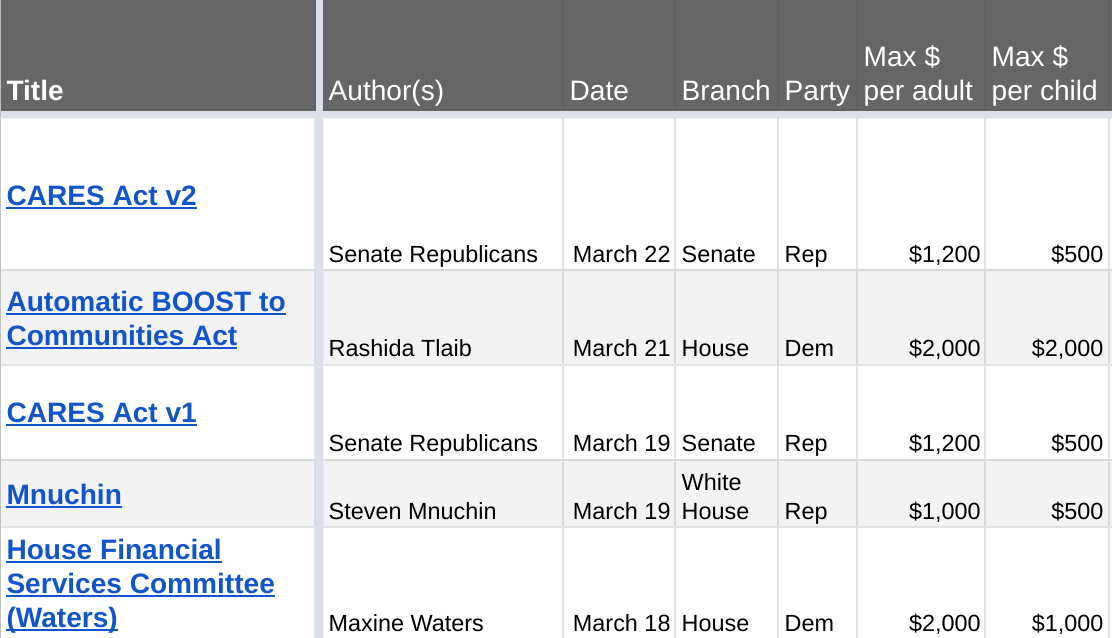Select the Steven Mnuchin author cell

(x=443, y=494)
